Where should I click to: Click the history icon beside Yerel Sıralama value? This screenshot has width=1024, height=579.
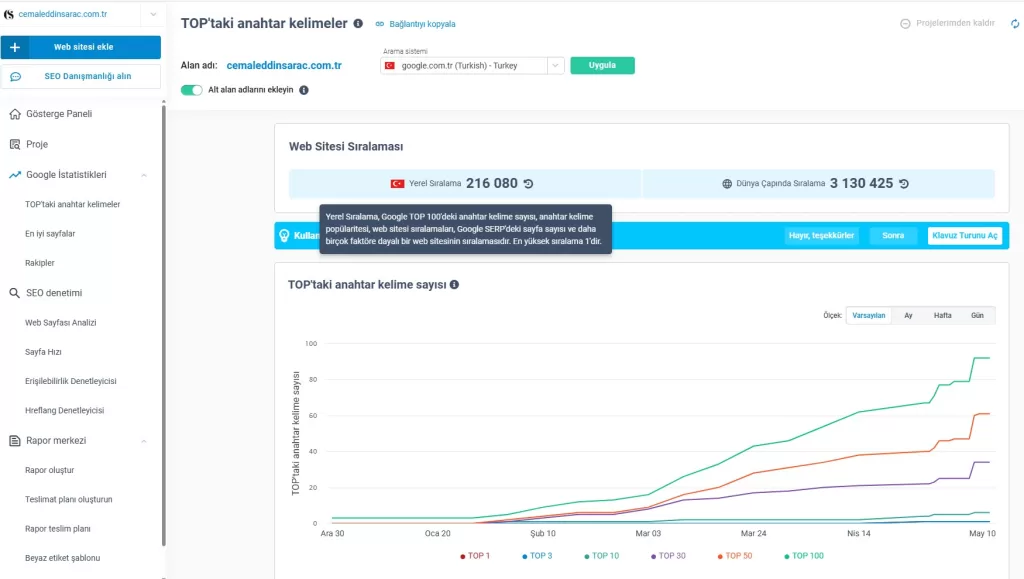[x=528, y=184]
